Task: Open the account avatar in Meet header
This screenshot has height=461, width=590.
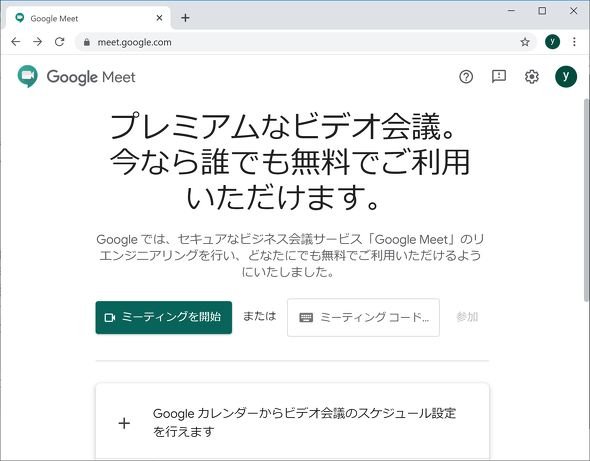Action: (x=566, y=76)
